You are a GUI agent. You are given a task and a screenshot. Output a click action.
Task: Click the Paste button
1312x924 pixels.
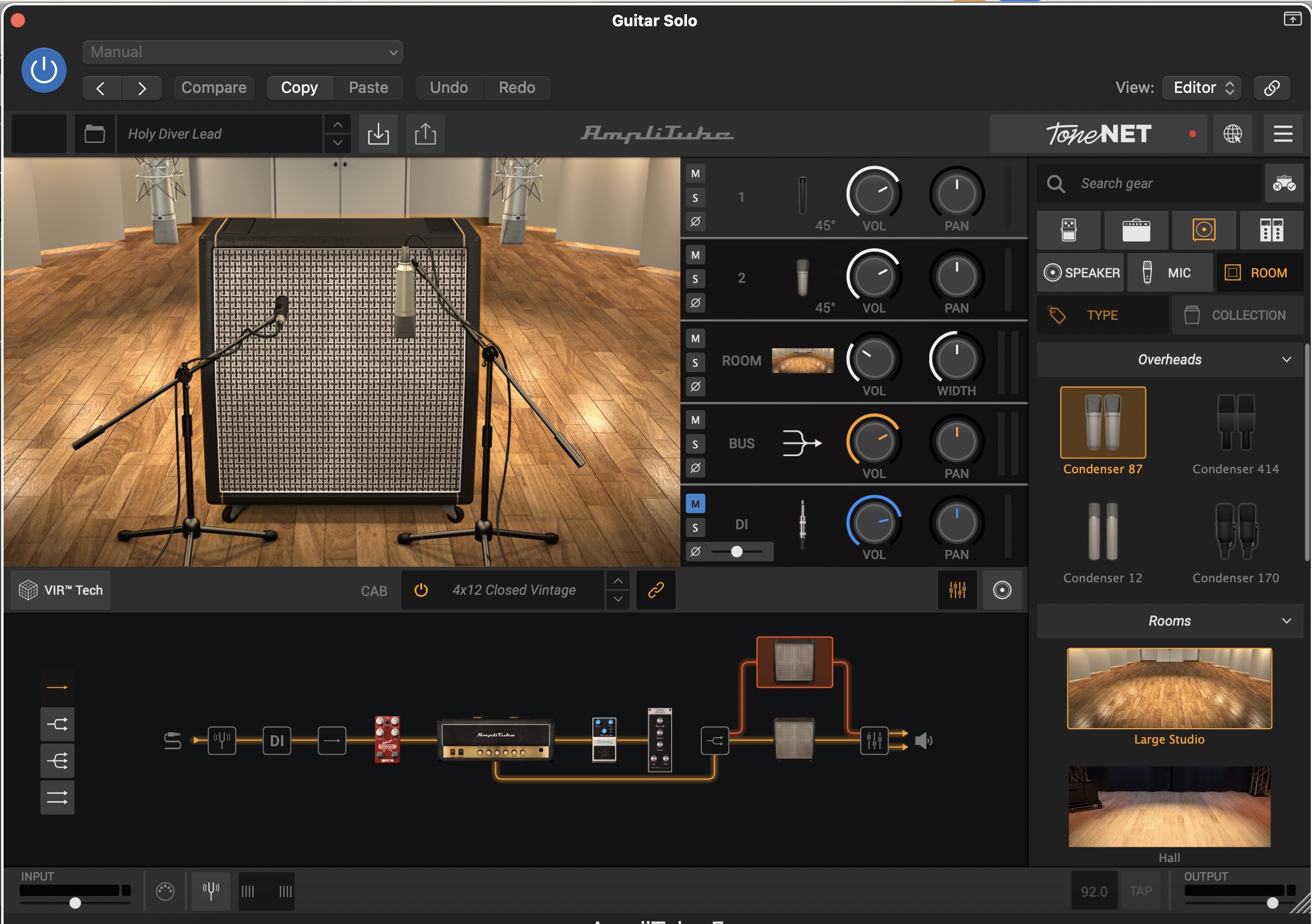pyautogui.click(x=368, y=88)
